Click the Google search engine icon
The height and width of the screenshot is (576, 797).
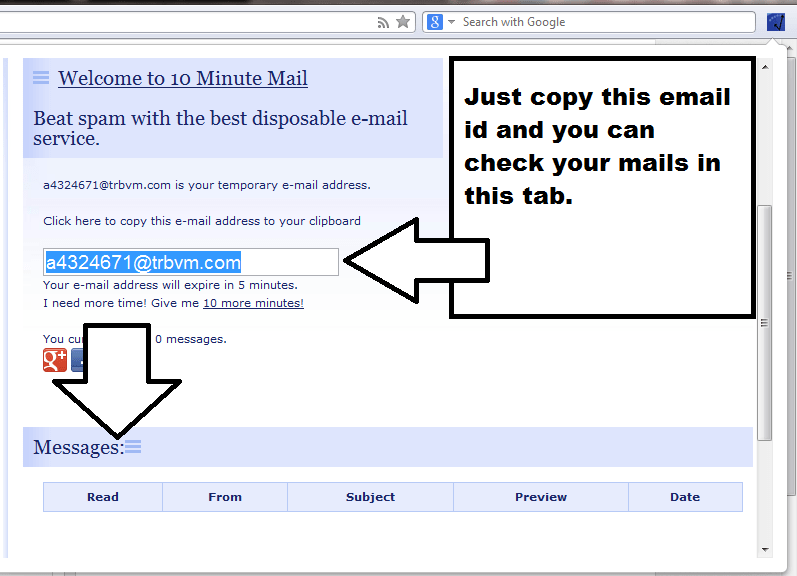click(435, 22)
